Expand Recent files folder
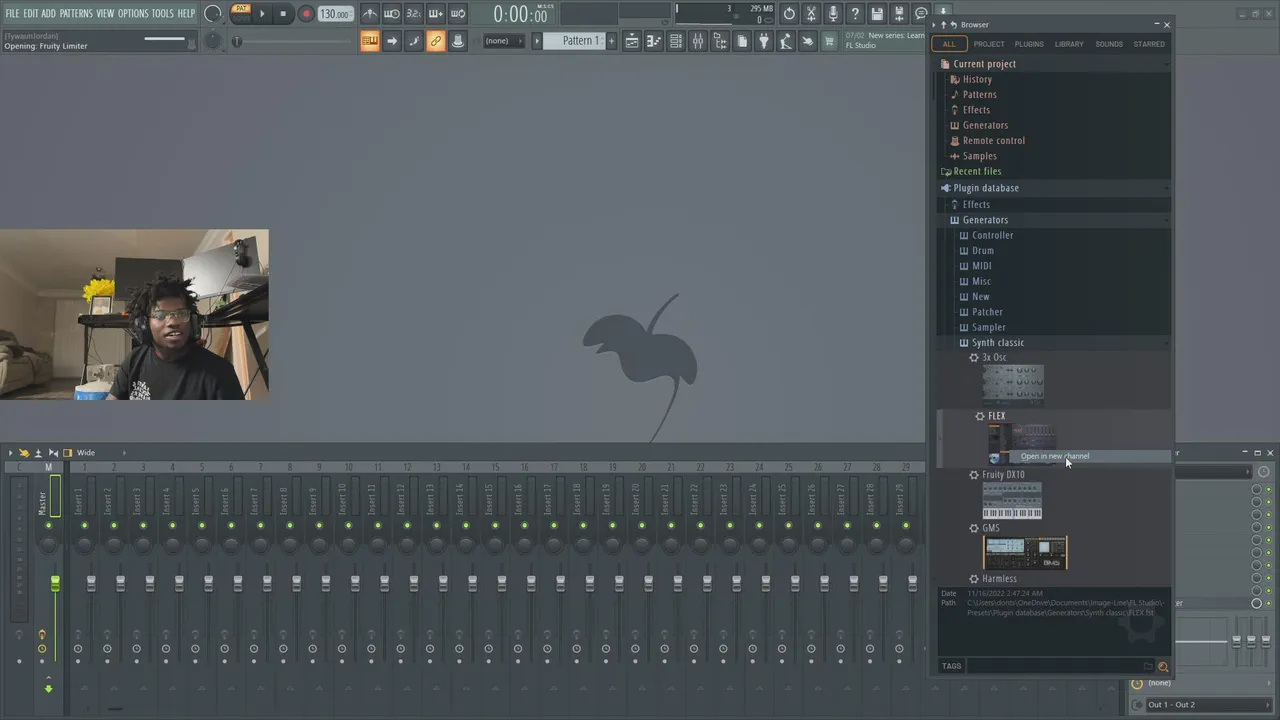The image size is (1280, 720). (977, 171)
